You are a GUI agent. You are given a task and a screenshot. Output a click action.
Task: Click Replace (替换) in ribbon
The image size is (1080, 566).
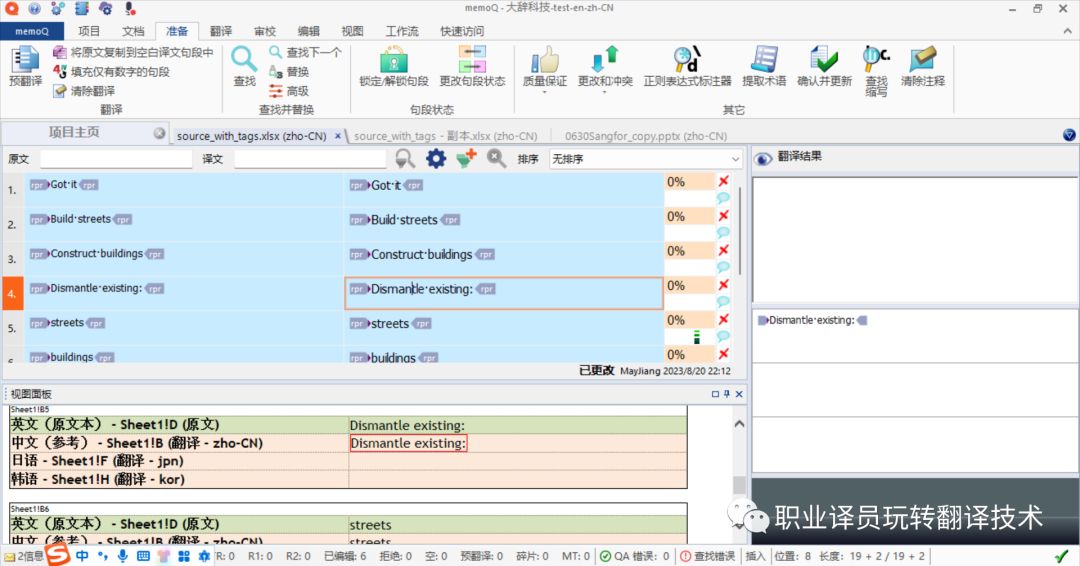[x=289, y=72]
